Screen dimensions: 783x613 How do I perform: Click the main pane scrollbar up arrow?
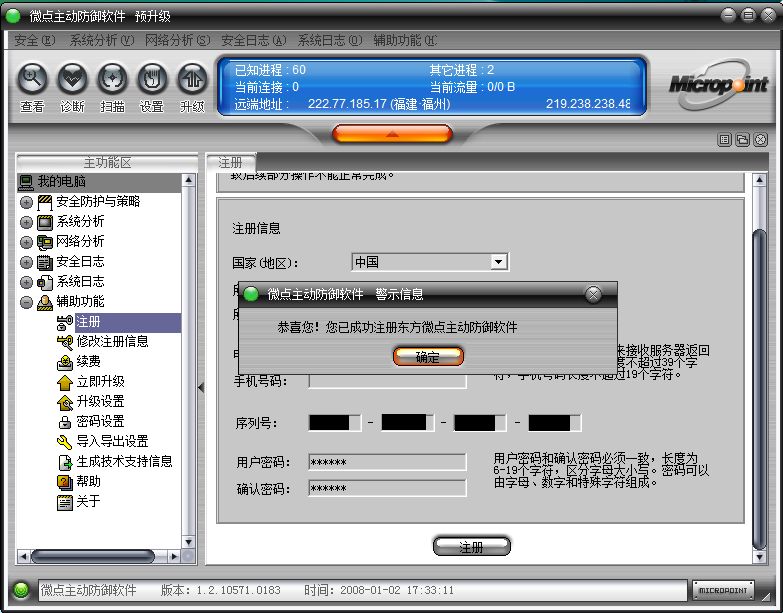tap(759, 180)
